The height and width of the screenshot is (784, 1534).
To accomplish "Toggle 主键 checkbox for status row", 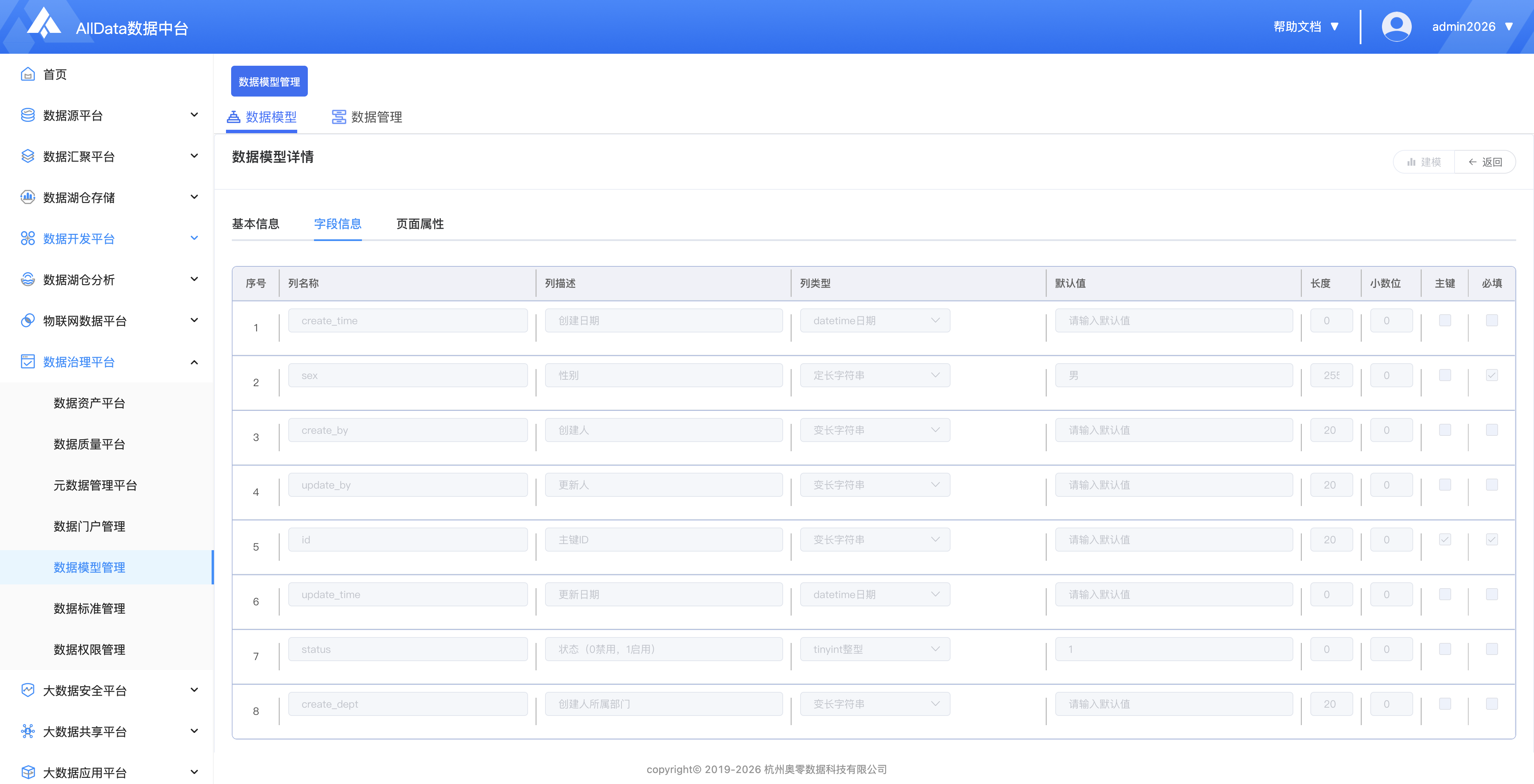I will click(1445, 649).
